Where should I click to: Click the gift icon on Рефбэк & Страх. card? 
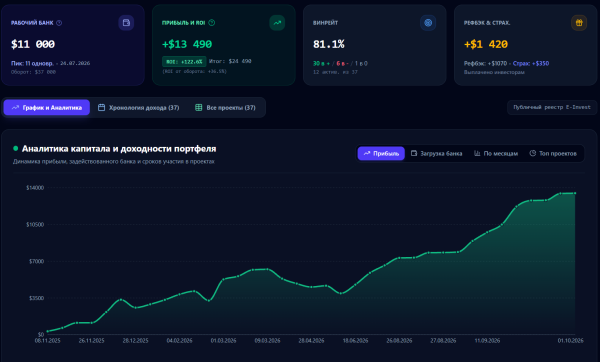[x=579, y=23]
